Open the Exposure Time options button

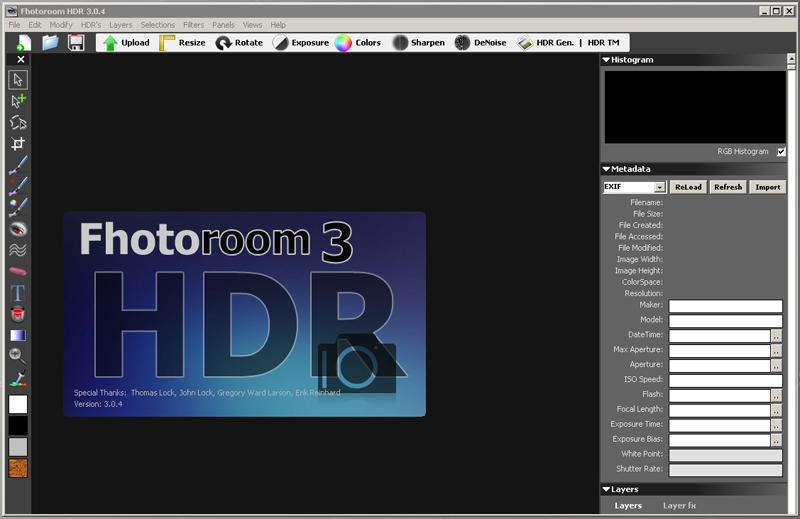776,425
